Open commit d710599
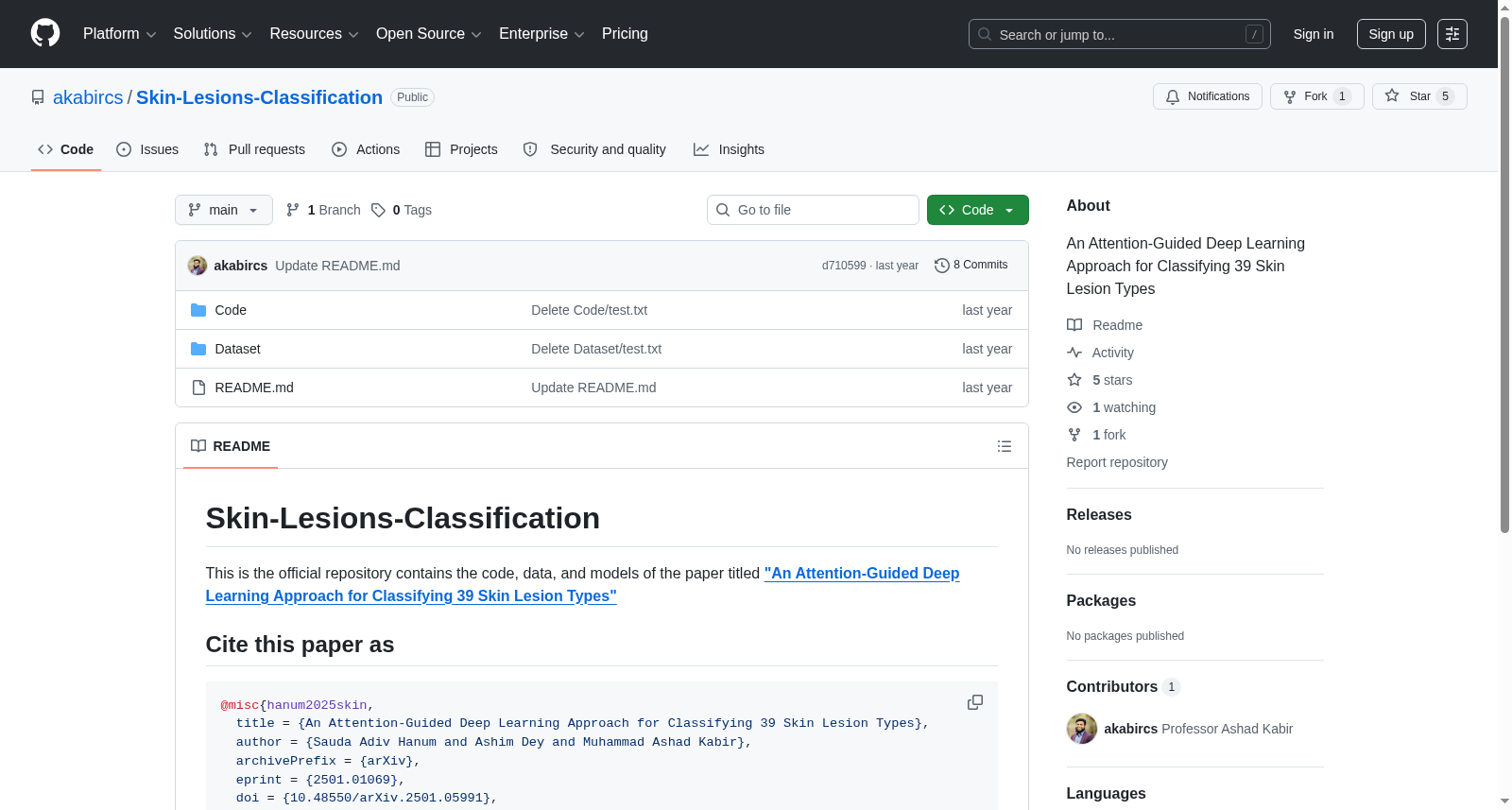 tap(844, 266)
